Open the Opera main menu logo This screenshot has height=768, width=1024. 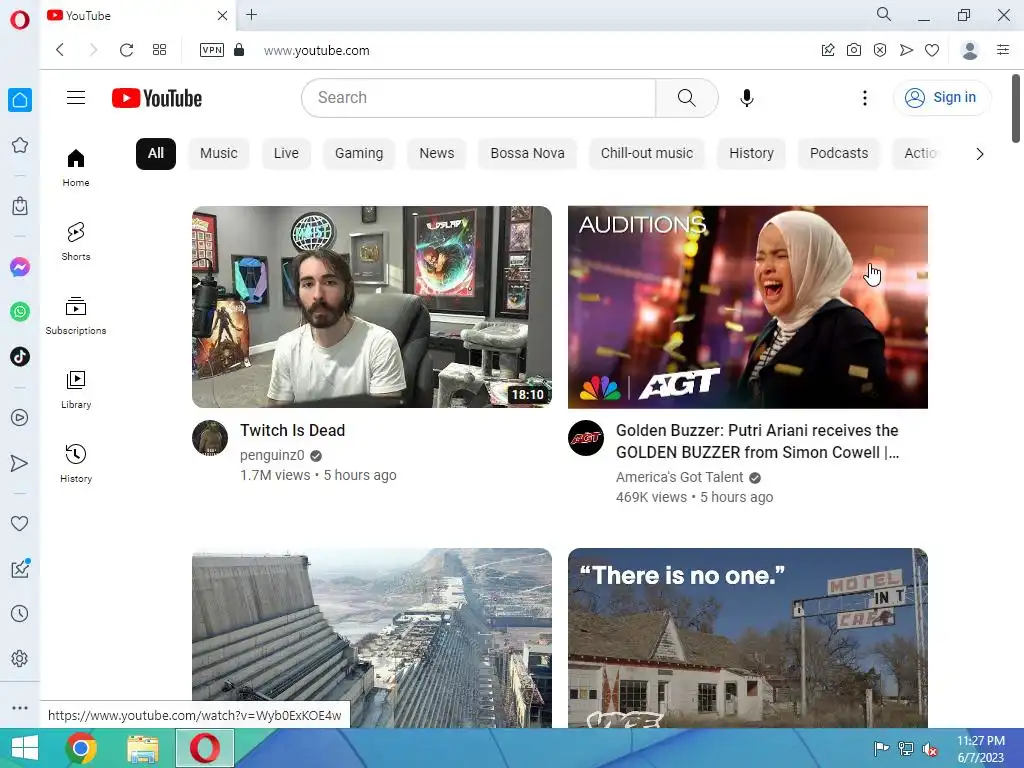point(20,20)
